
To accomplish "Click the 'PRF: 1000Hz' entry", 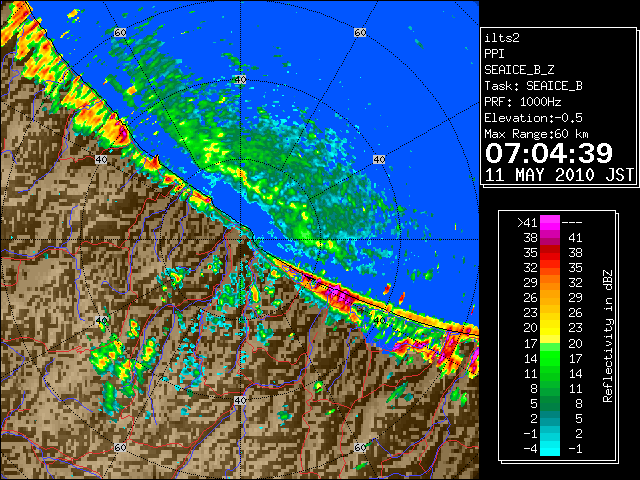I will (x=522, y=102).
